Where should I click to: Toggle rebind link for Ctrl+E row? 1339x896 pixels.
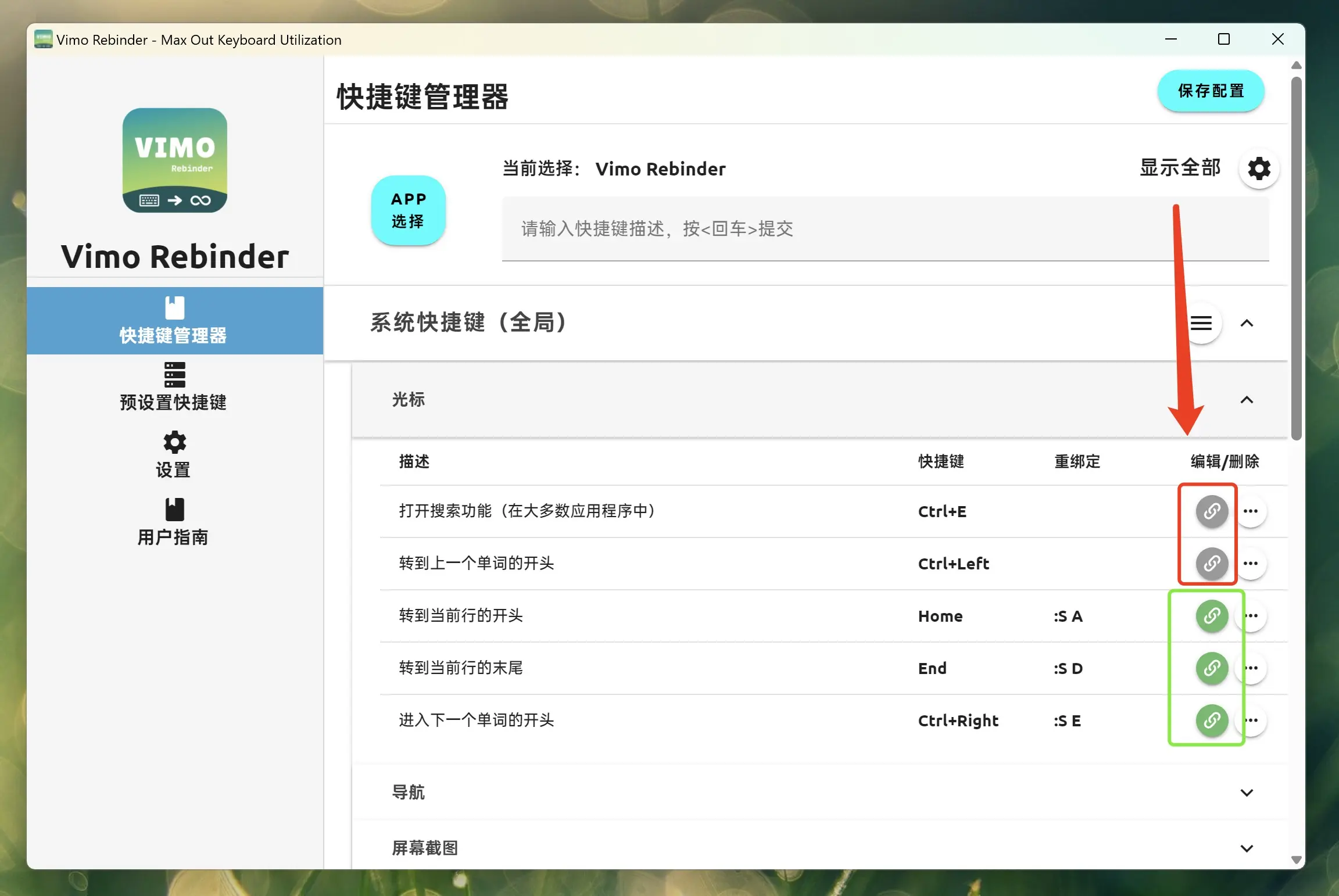tap(1212, 511)
